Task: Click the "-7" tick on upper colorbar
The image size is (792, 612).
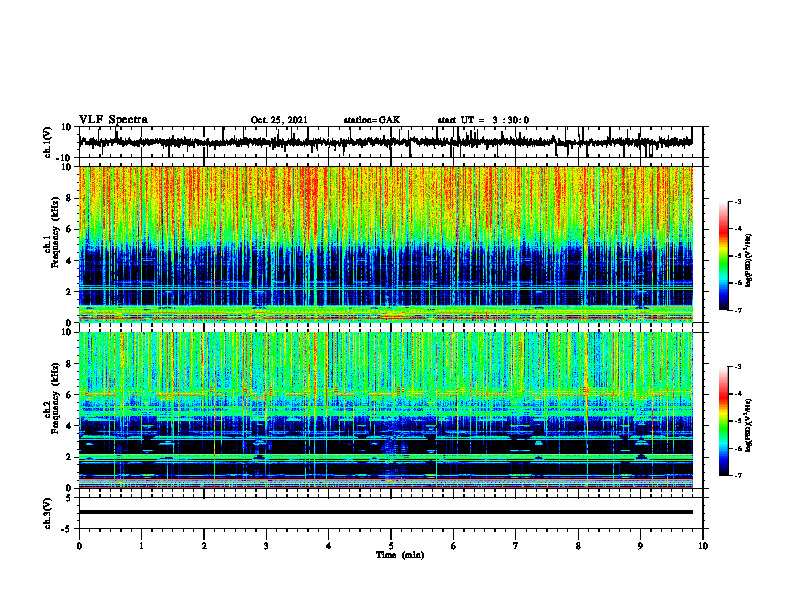Action: (737, 310)
